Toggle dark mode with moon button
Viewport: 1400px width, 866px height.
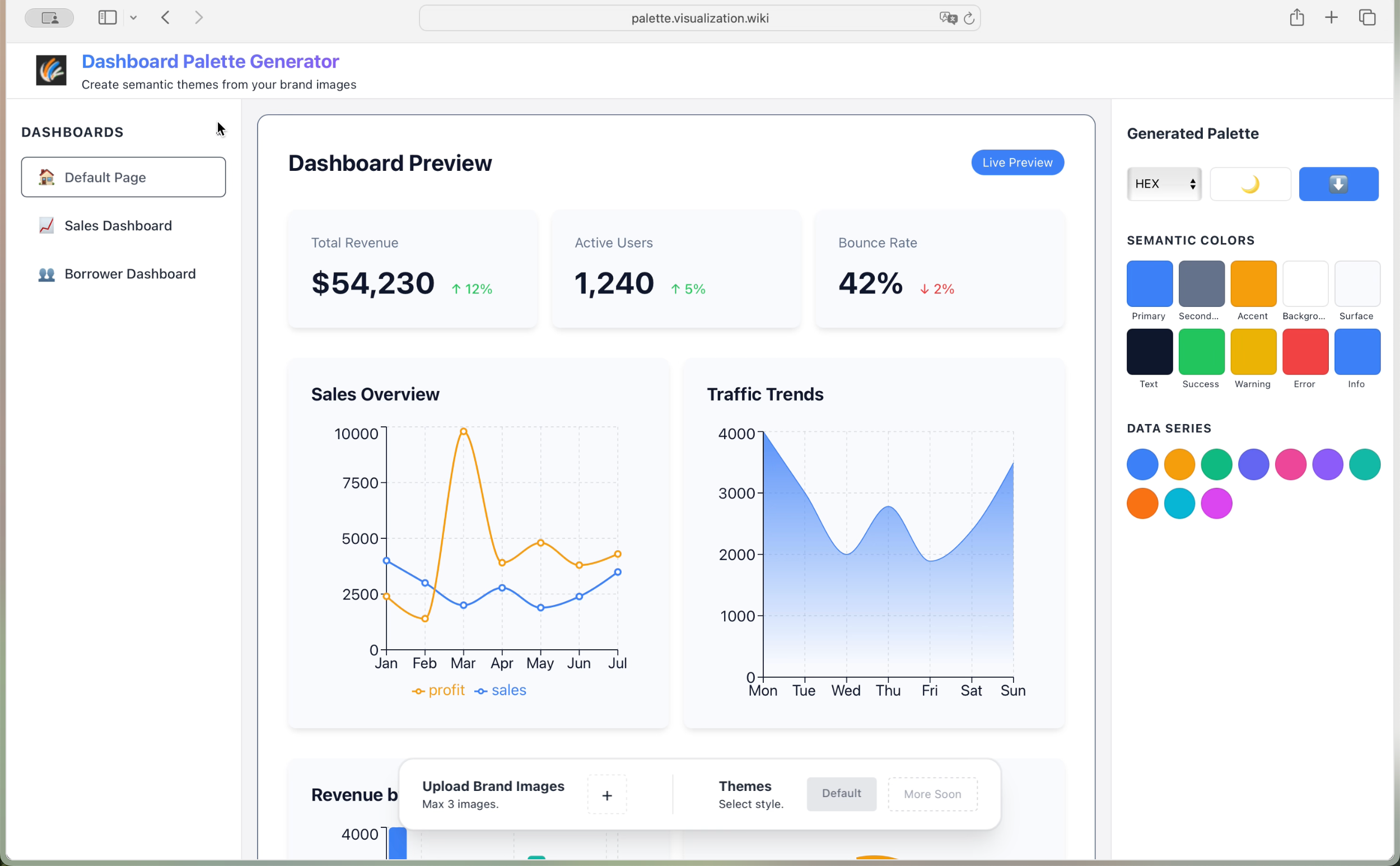[1250, 184]
